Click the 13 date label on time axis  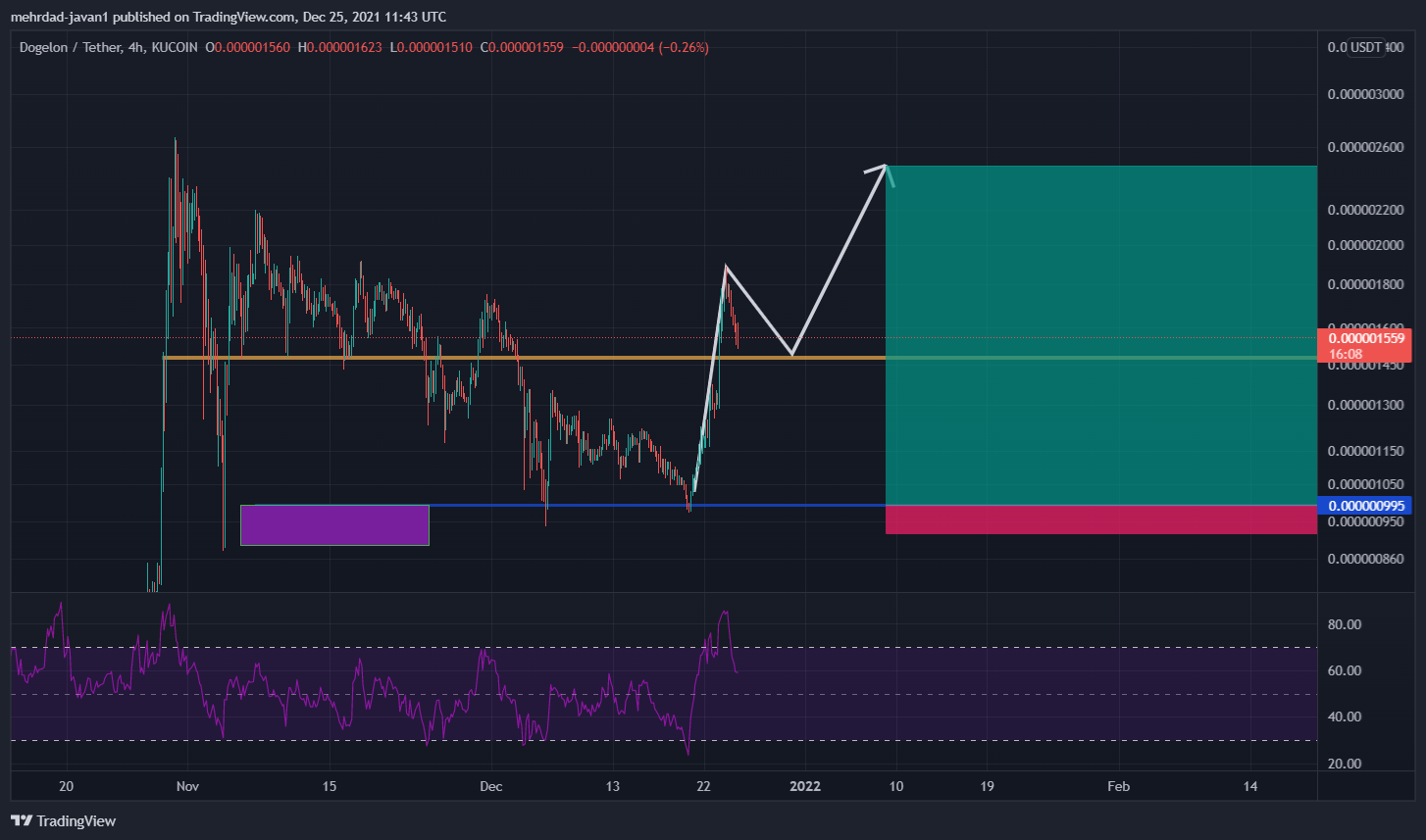[x=612, y=786]
